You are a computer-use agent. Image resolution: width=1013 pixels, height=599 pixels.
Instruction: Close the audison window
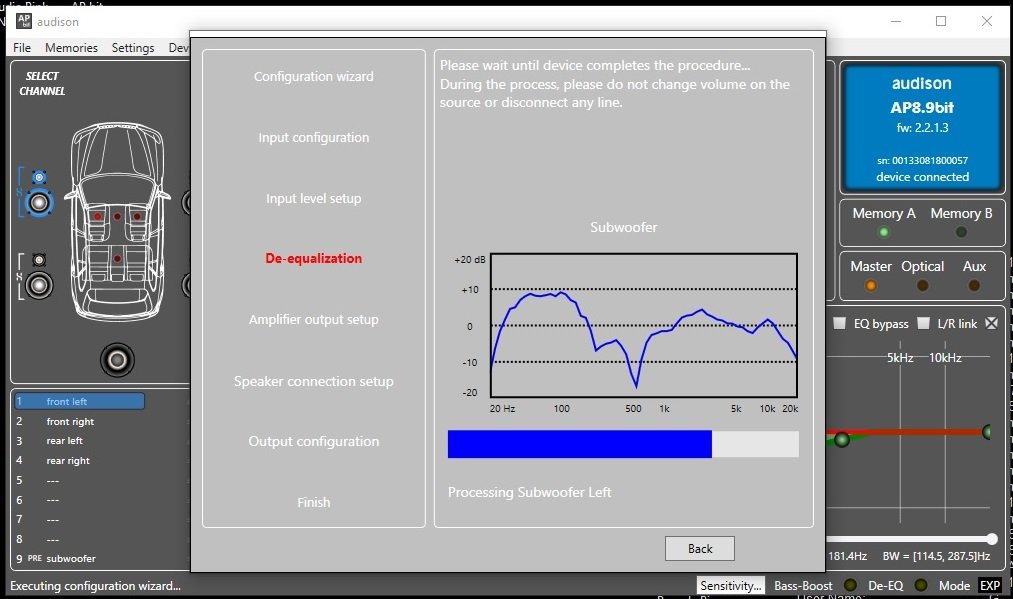click(987, 21)
